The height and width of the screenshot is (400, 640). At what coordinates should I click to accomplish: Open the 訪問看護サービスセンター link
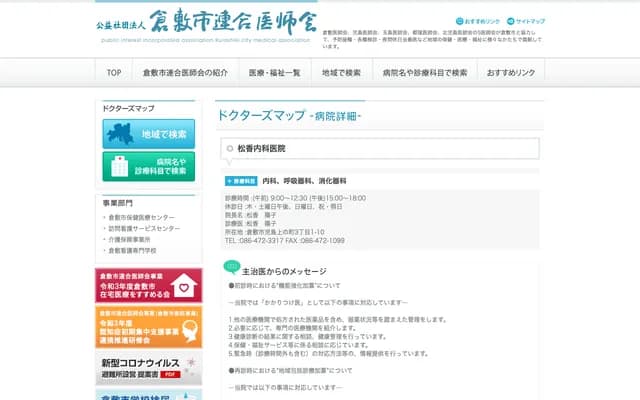[144, 228]
